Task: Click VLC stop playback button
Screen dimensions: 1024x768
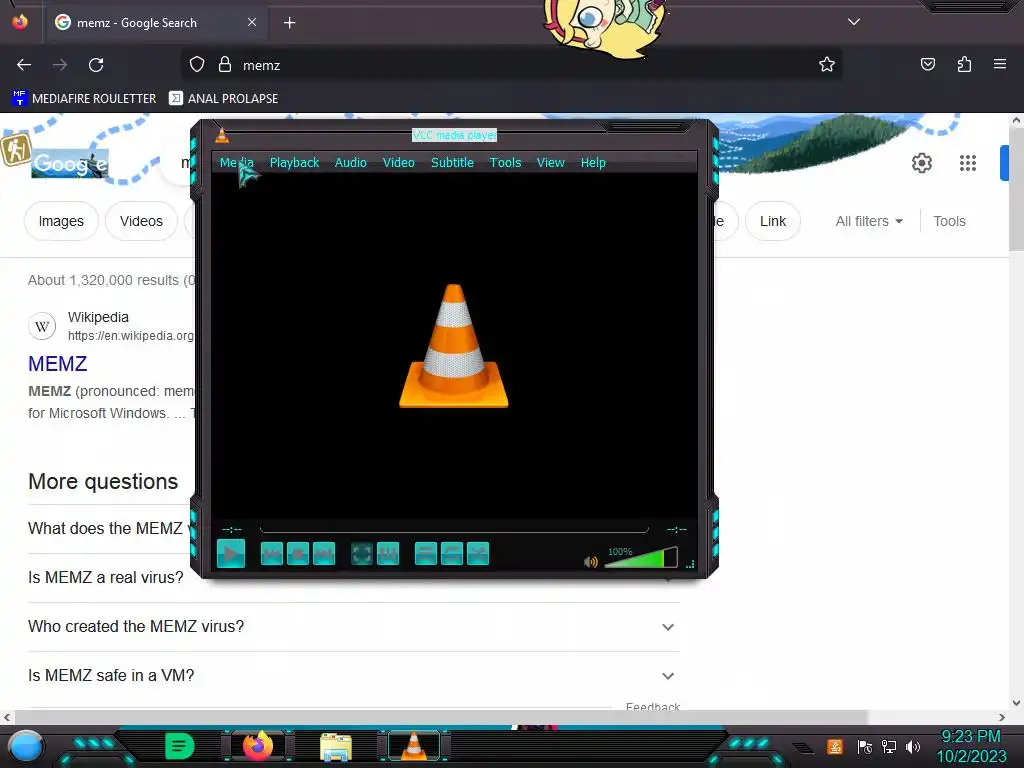Action: (298, 554)
